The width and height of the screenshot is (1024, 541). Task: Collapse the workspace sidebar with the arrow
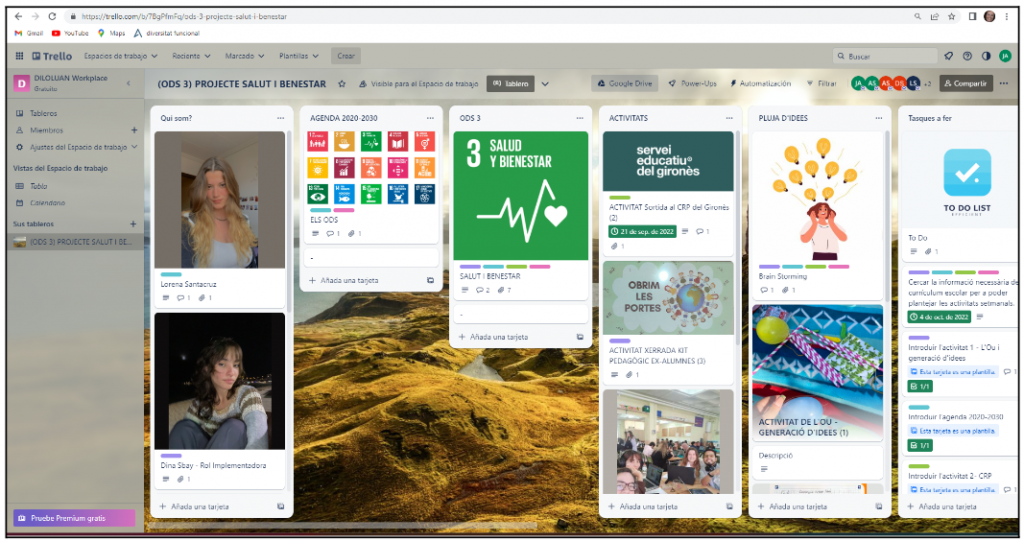pyautogui.click(x=128, y=84)
